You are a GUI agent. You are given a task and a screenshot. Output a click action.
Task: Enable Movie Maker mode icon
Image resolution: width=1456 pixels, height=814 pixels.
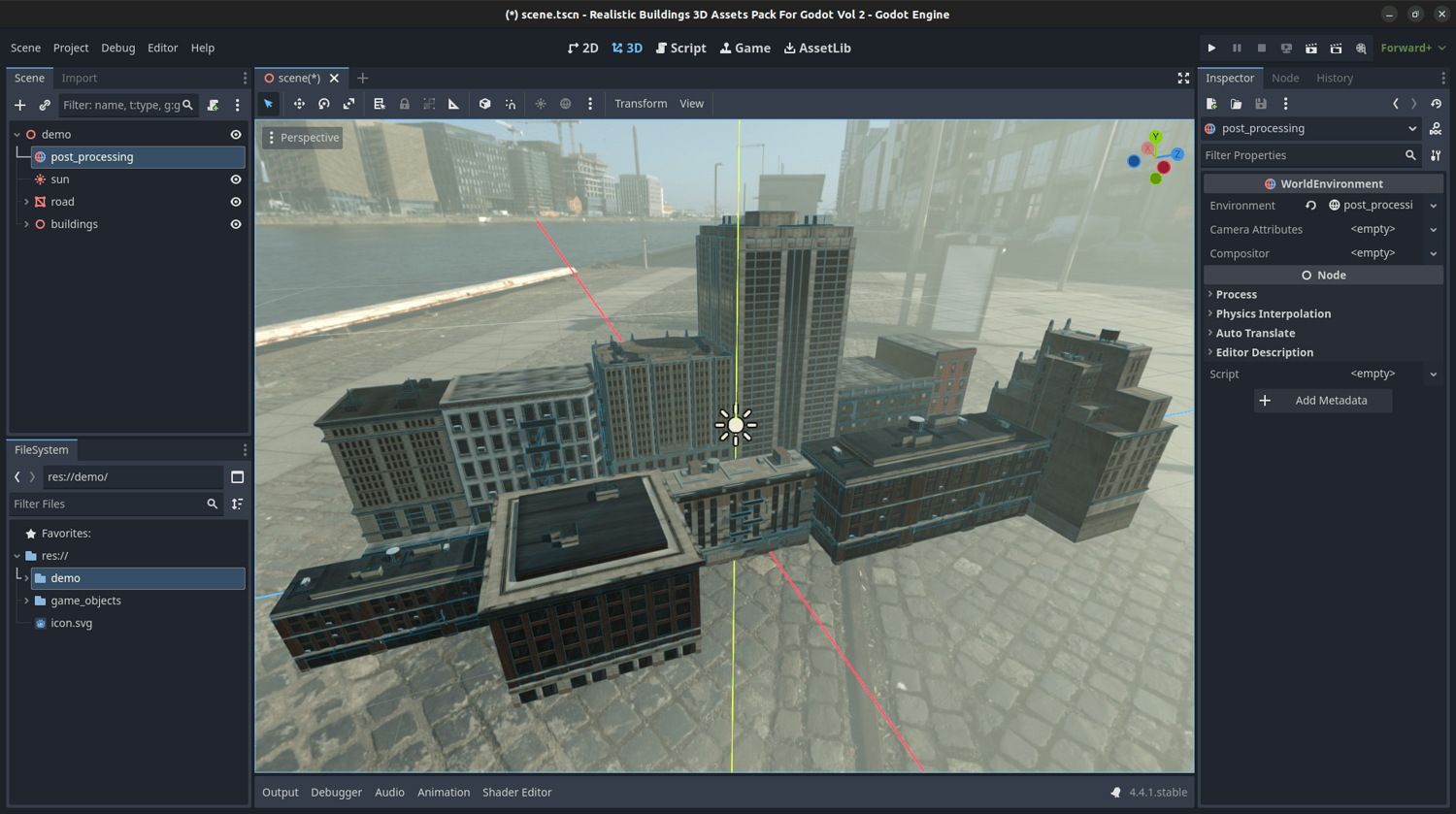point(1361,48)
